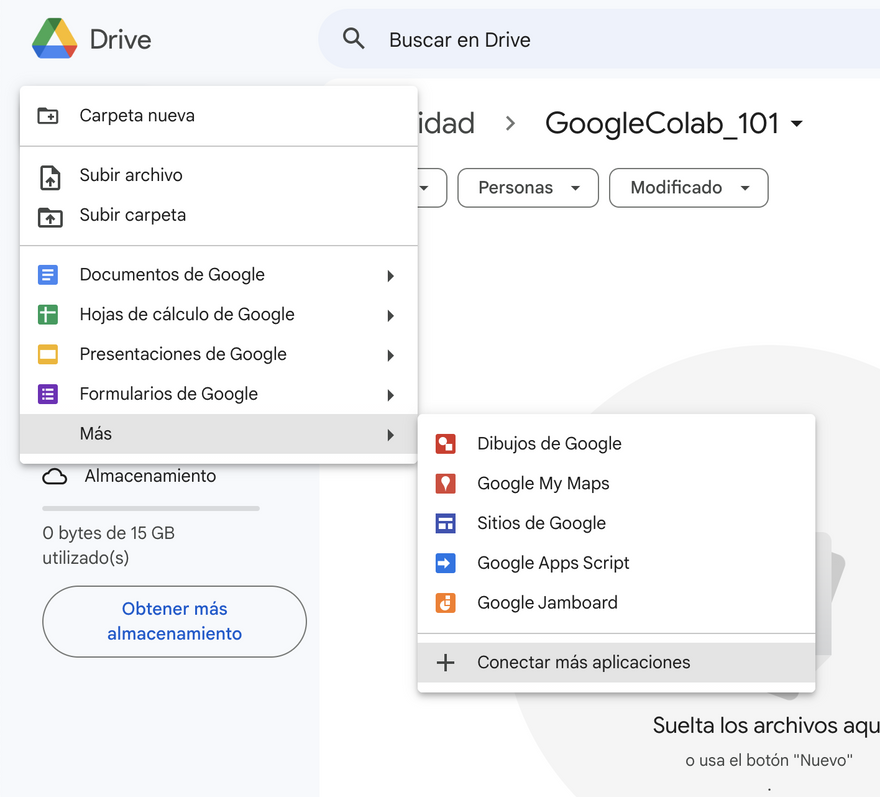Image resolution: width=880 pixels, height=797 pixels.
Task: Choose Subir archivo
Action: [x=219, y=175]
